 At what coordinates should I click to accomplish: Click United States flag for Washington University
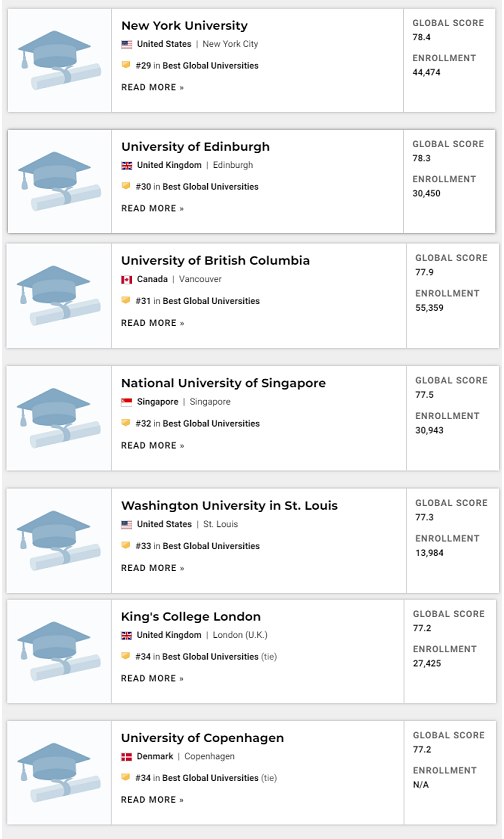tap(126, 524)
